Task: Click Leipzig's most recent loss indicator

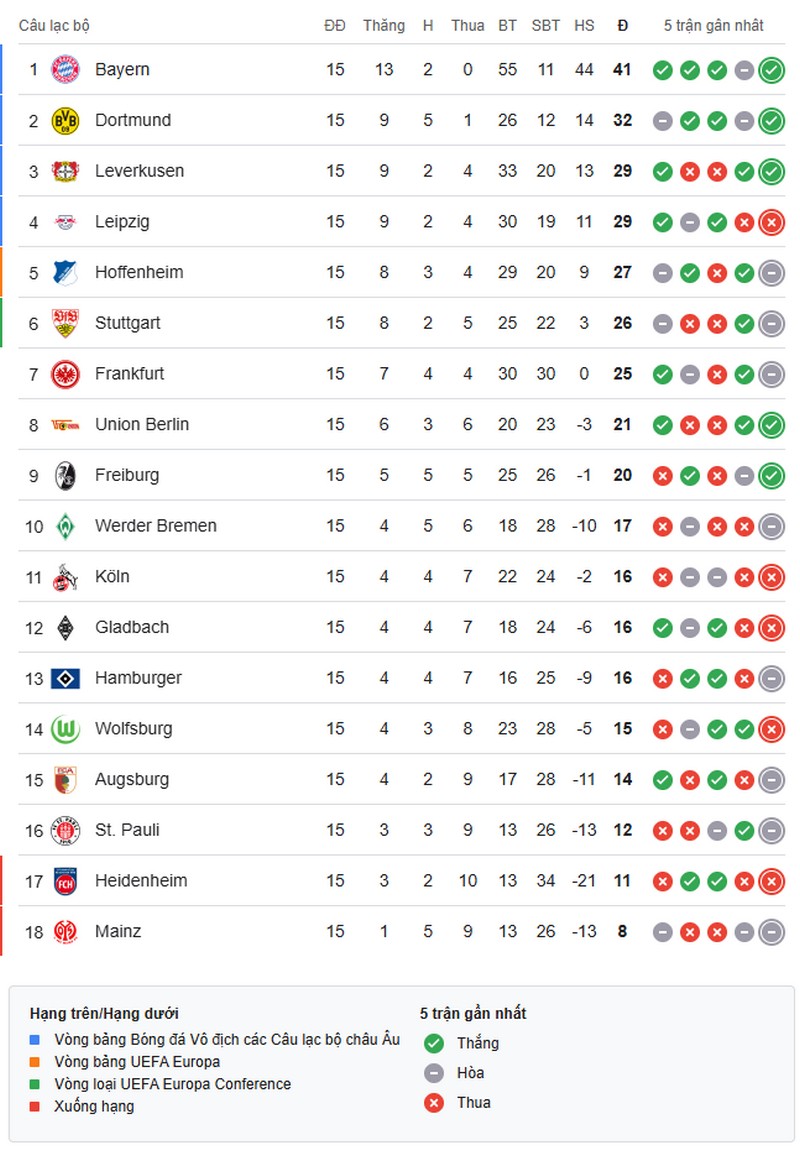Action: (x=771, y=222)
